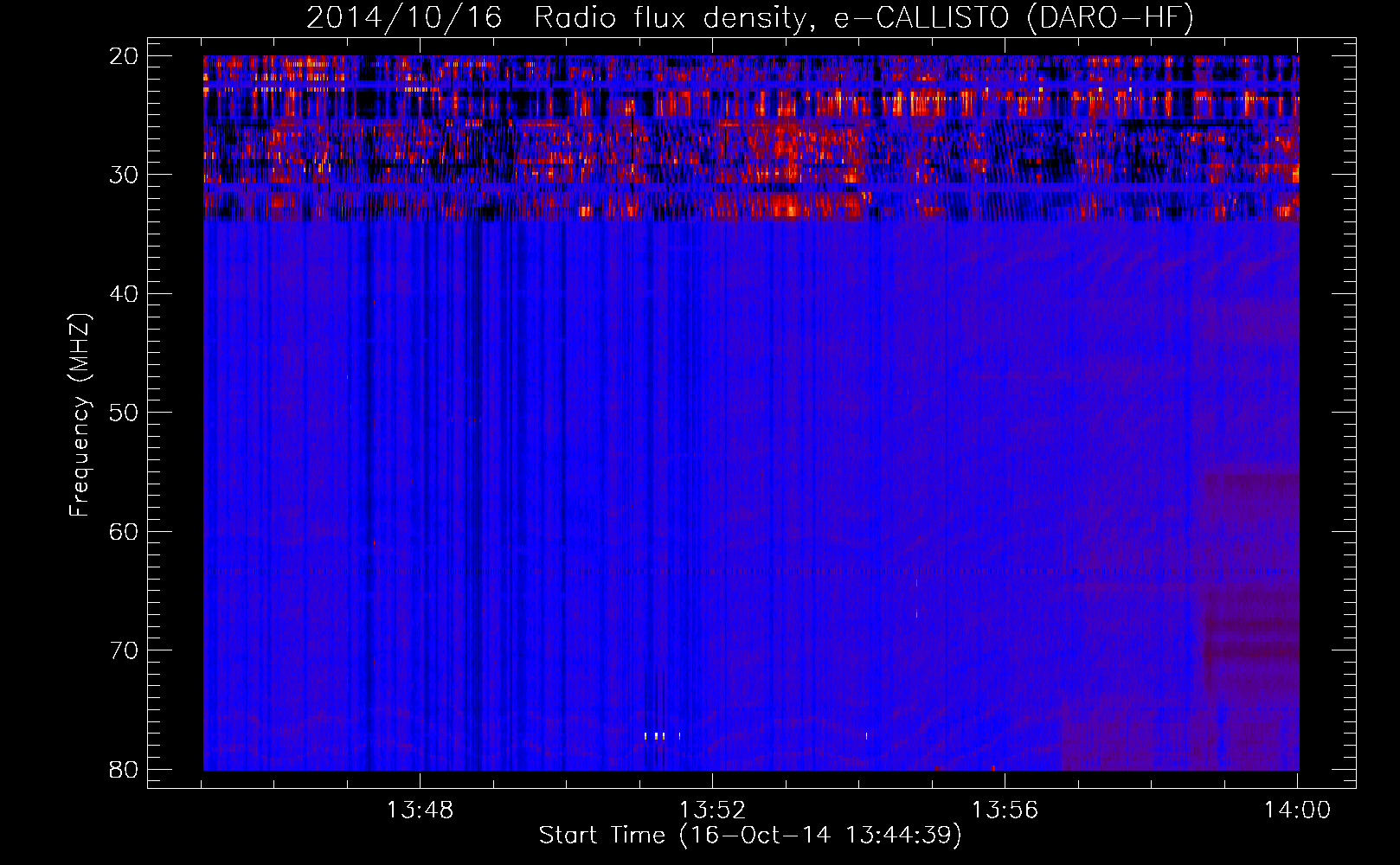Click the 13:48 time tick label
Screen dimensions: 1400x865
pos(420,811)
